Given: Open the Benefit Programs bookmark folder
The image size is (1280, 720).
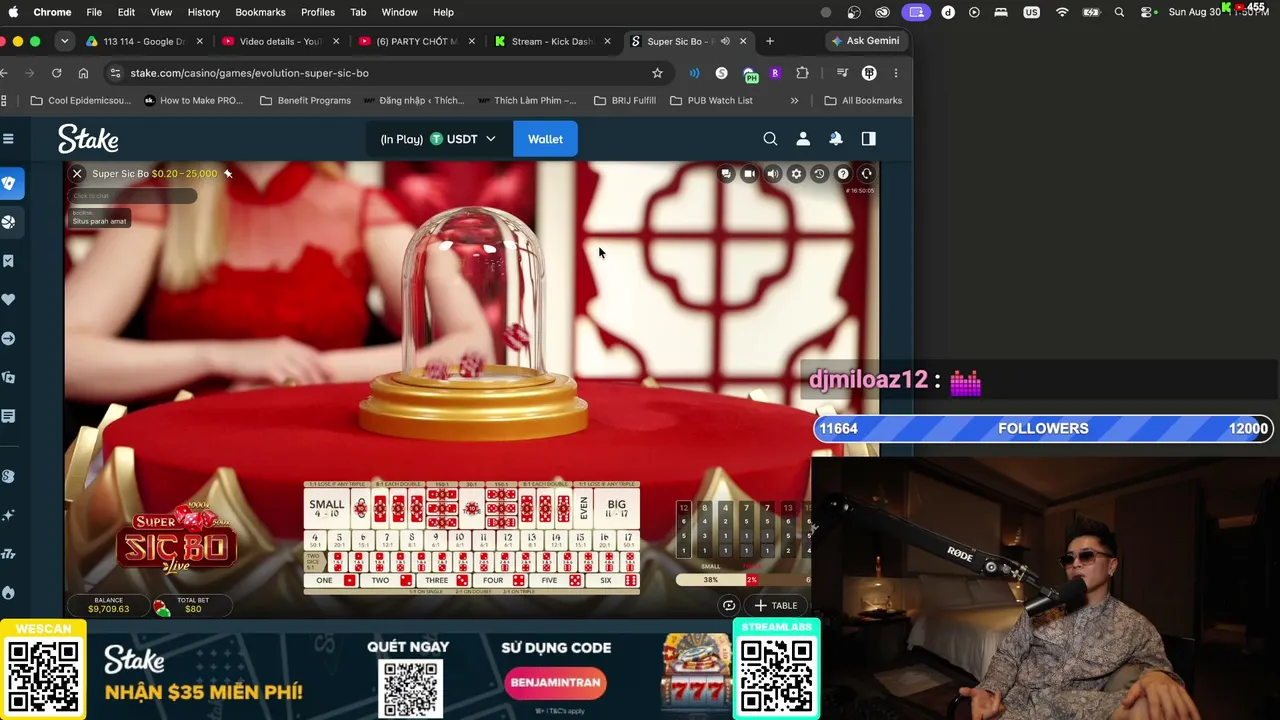Looking at the screenshot, I should pyautogui.click(x=305, y=100).
